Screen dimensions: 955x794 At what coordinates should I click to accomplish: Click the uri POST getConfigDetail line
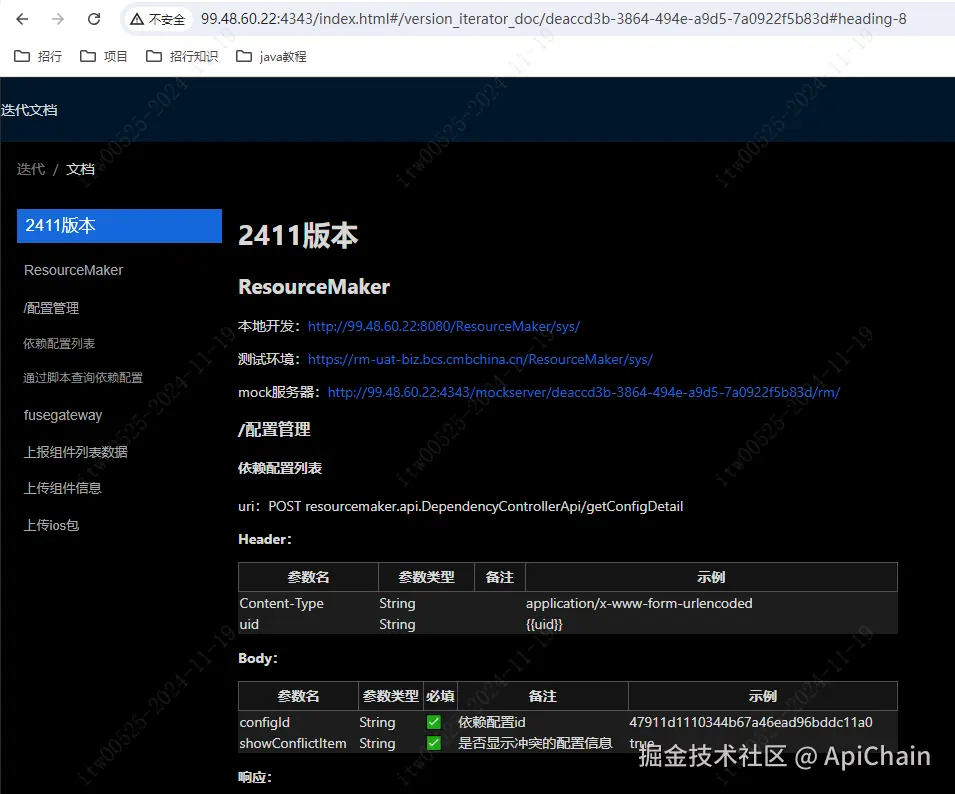(460, 507)
